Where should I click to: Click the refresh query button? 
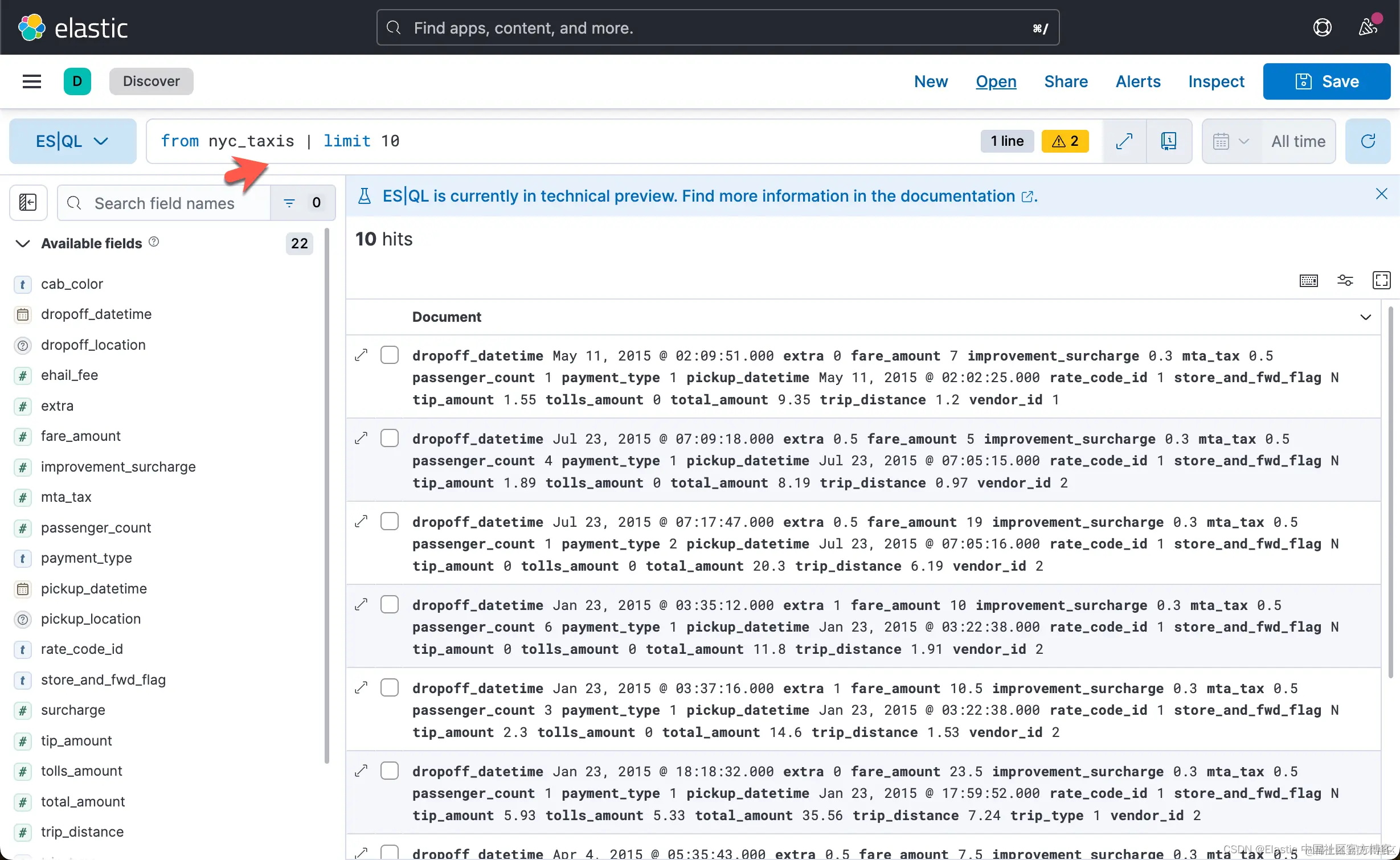pyautogui.click(x=1368, y=141)
